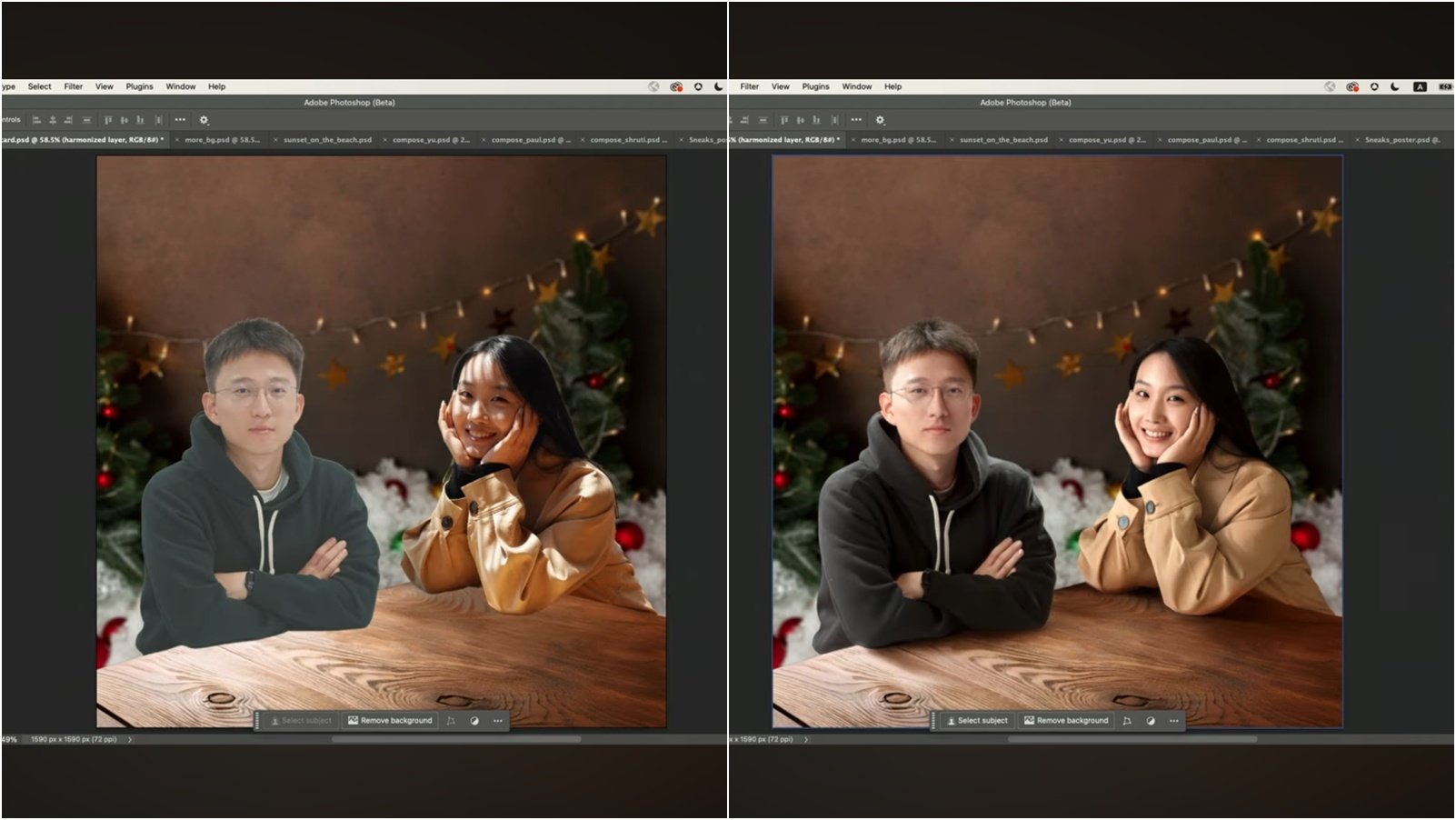This screenshot has height=820, width=1456.
Task: Click the transform icon in left contextual task bar
Action: point(451,720)
